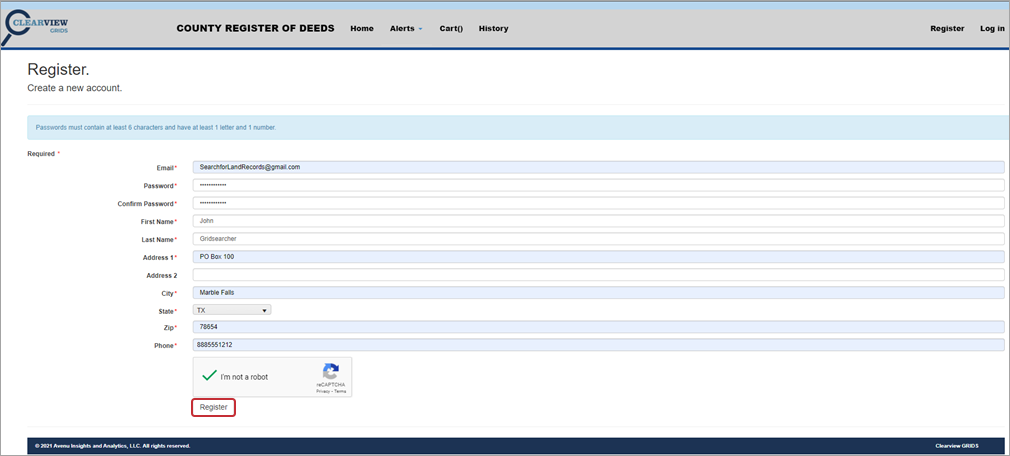
Task: Expand the Alerts dropdown menu
Action: click(x=406, y=28)
